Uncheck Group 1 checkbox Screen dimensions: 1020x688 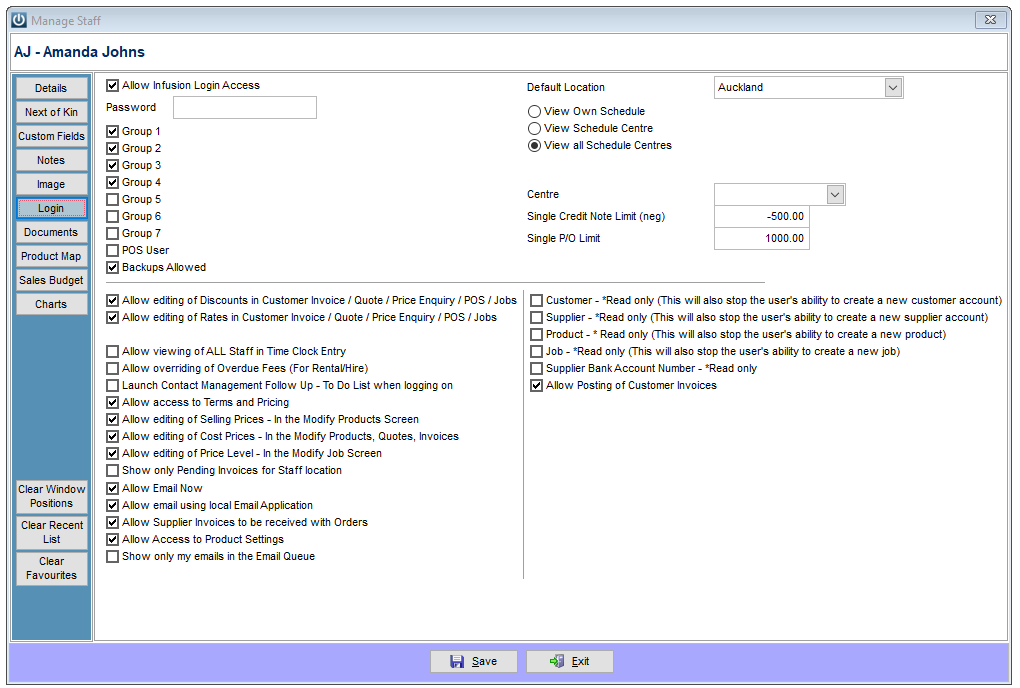(113, 131)
